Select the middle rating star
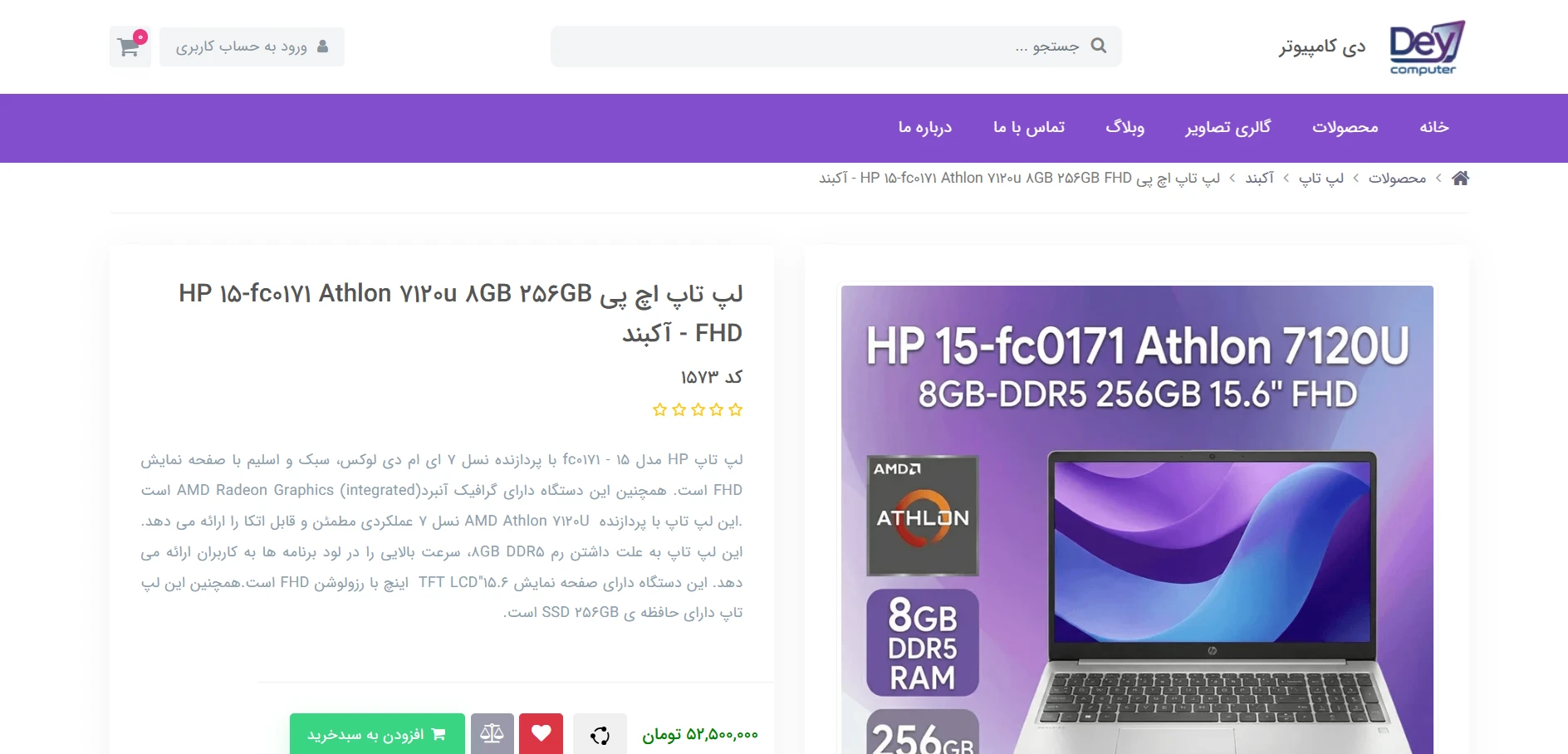The image size is (1568, 754). pyautogui.click(x=698, y=409)
